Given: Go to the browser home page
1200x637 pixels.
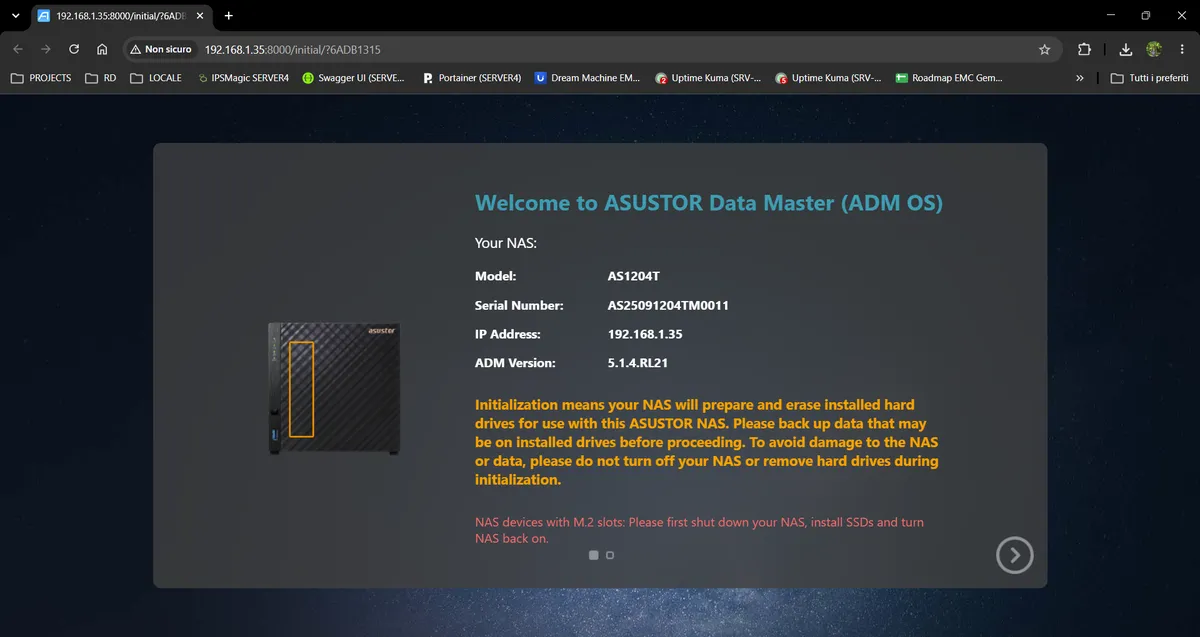Looking at the screenshot, I should [x=101, y=49].
